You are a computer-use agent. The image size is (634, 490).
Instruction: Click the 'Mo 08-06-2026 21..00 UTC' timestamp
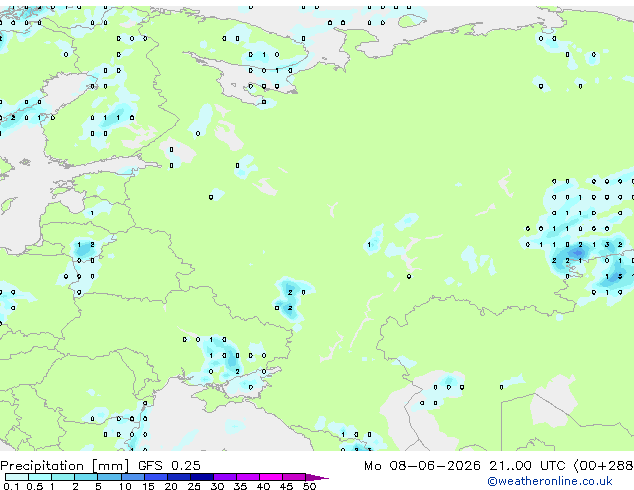coord(465,466)
